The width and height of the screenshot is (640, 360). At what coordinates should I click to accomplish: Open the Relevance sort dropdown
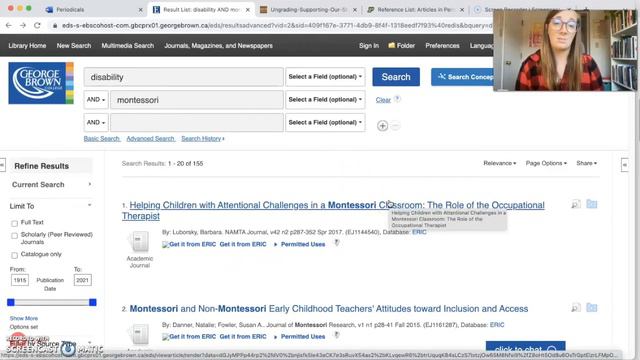pos(500,163)
